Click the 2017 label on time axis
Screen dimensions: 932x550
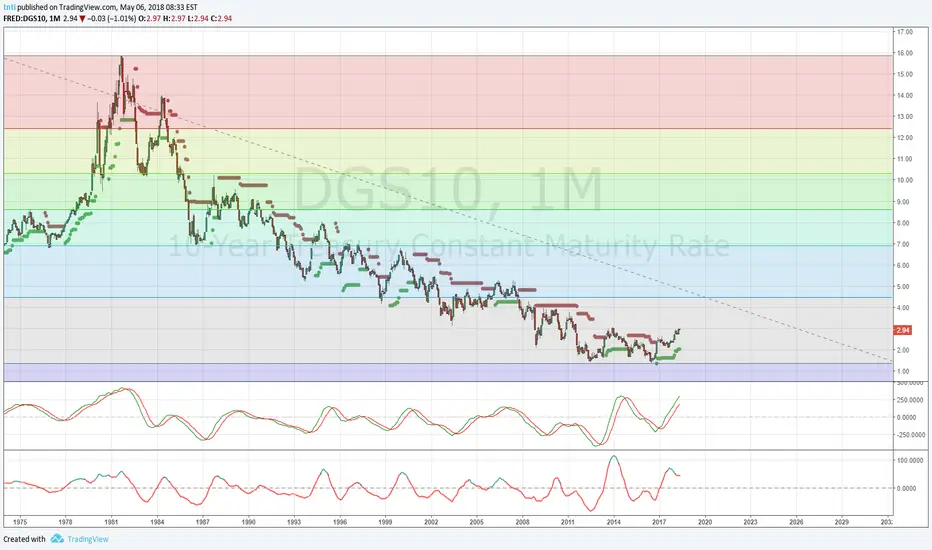tap(659, 522)
